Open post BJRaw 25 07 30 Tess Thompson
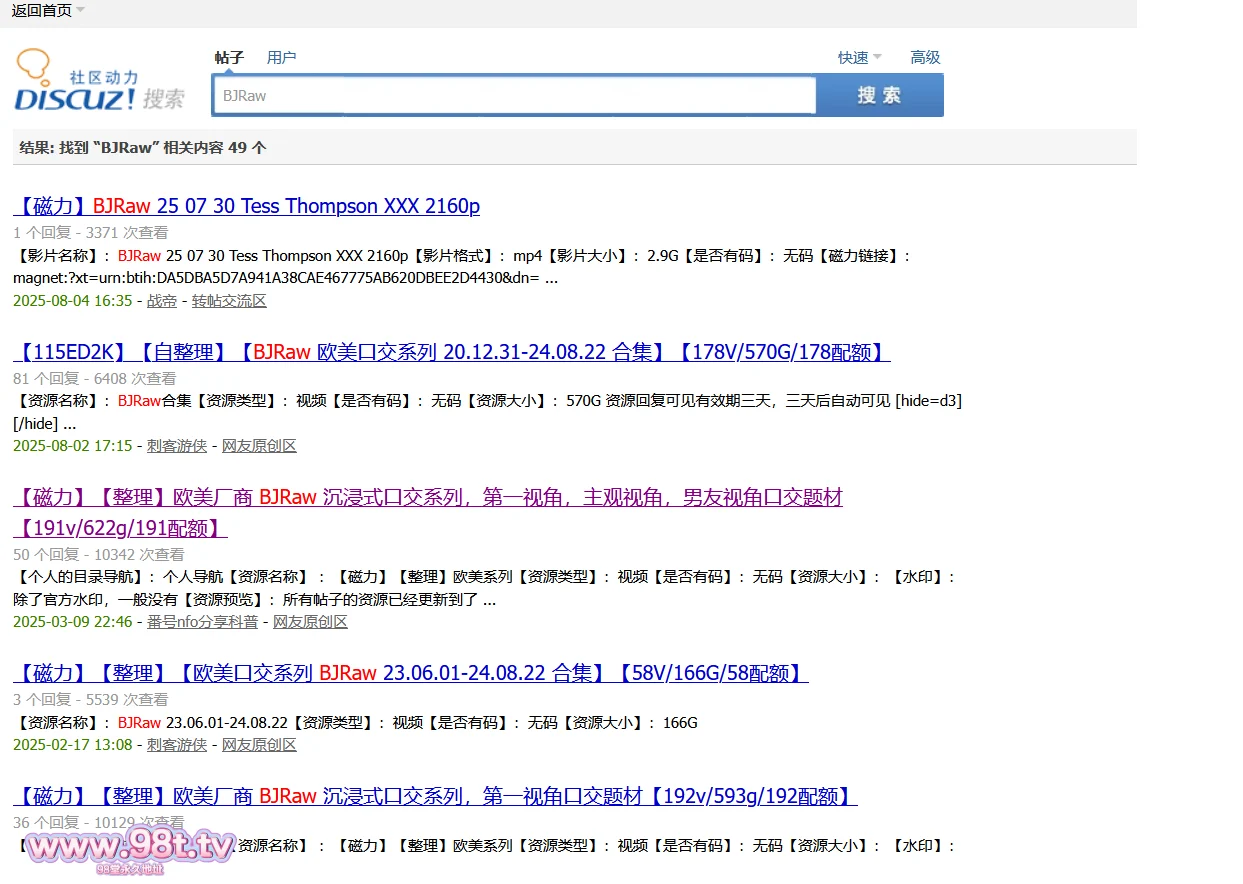This screenshot has height=884, width=1243. [247, 206]
